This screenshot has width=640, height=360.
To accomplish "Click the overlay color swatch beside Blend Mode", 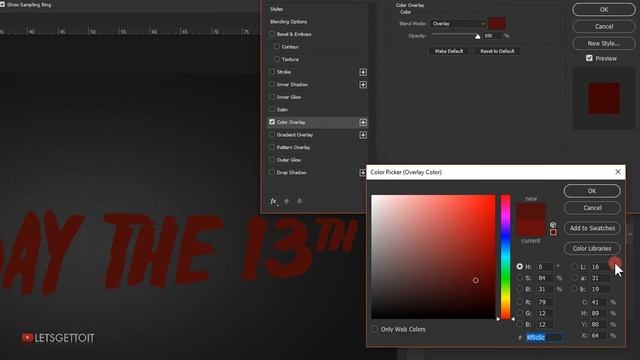I will coord(497,23).
